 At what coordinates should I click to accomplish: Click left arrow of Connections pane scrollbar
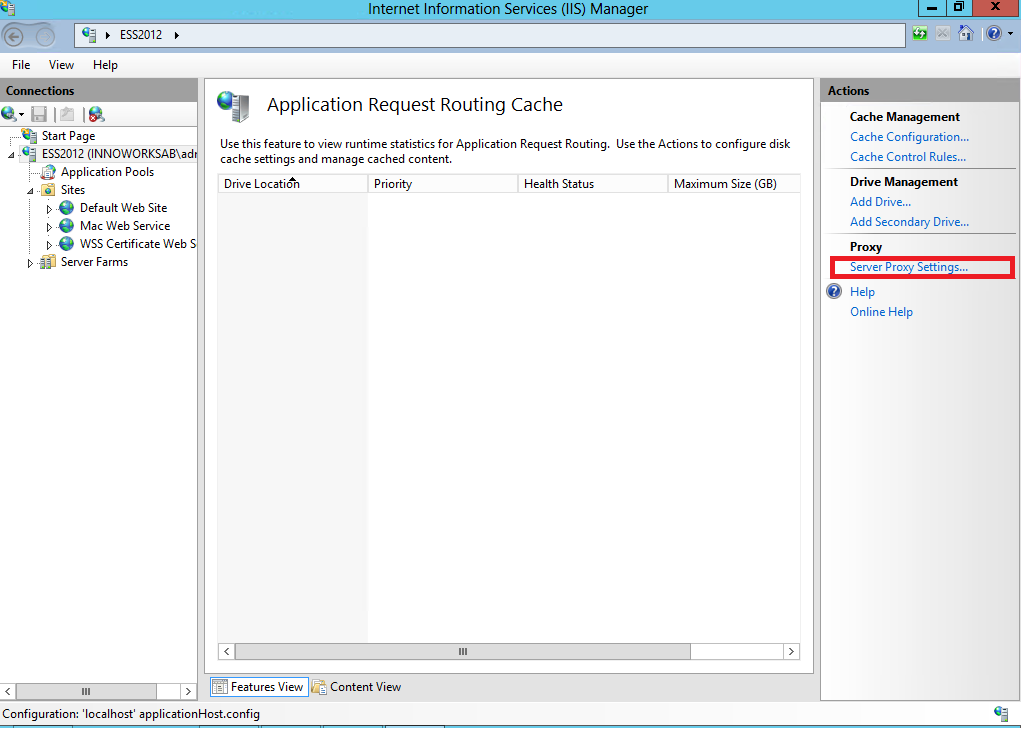coord(8,691)
